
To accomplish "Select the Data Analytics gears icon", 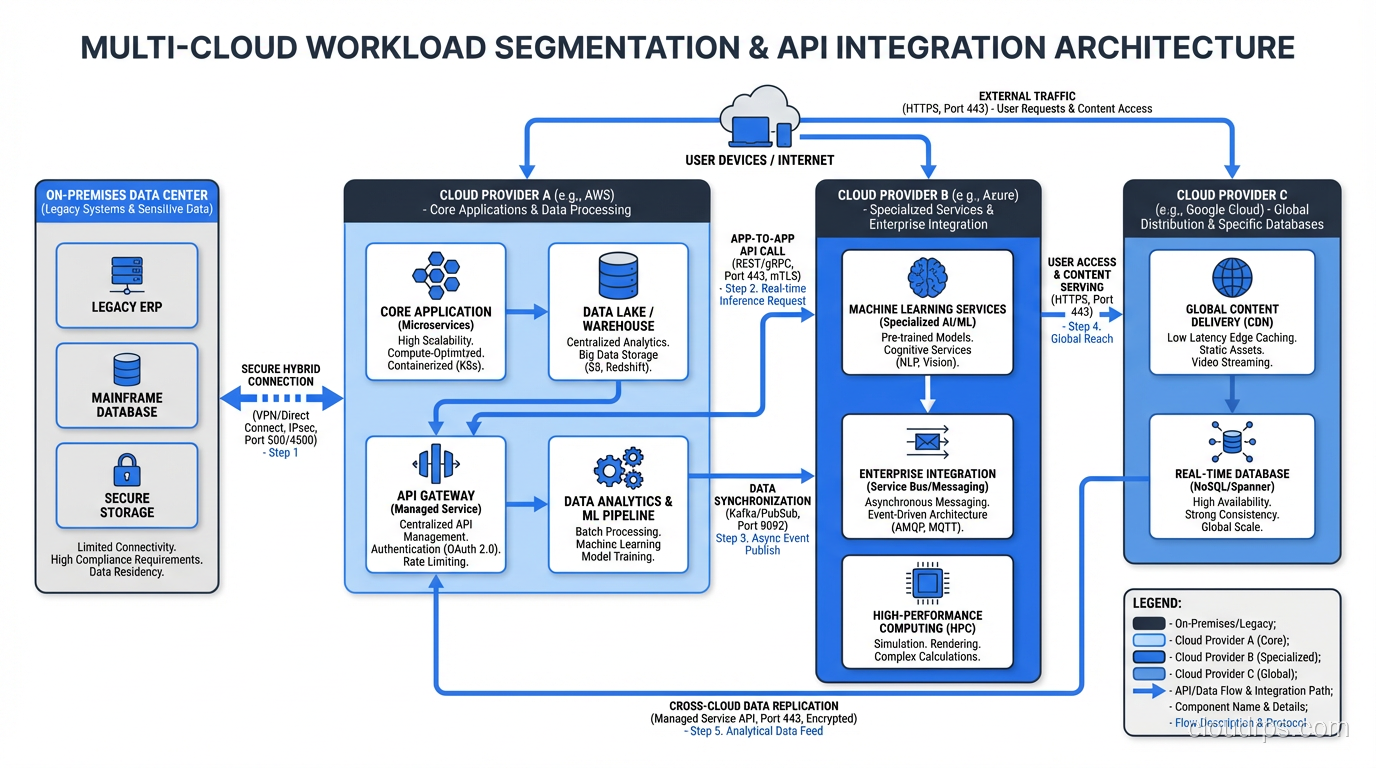I will [x=617, y=468].
